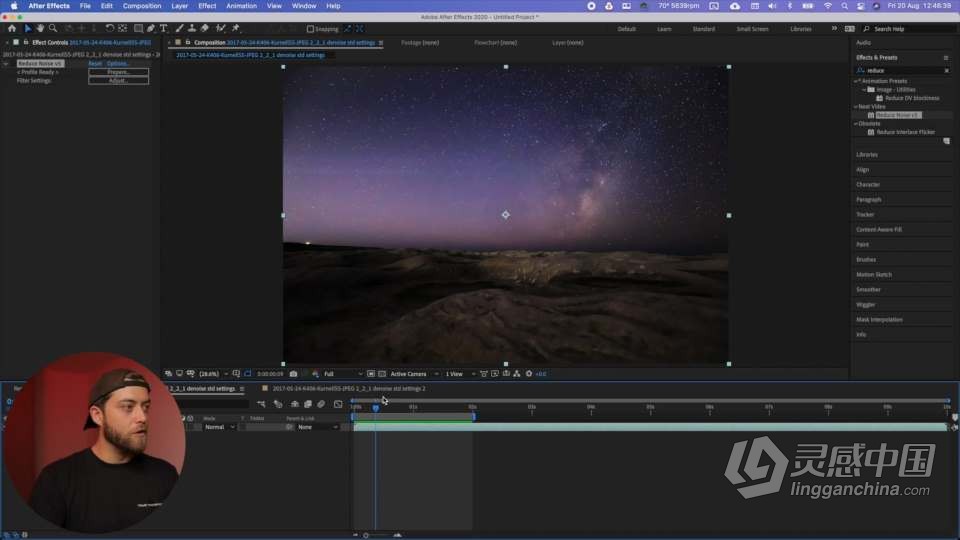Select the Zoom magnifier tool
Screen dimensions: 960x540
click(53, 29)
